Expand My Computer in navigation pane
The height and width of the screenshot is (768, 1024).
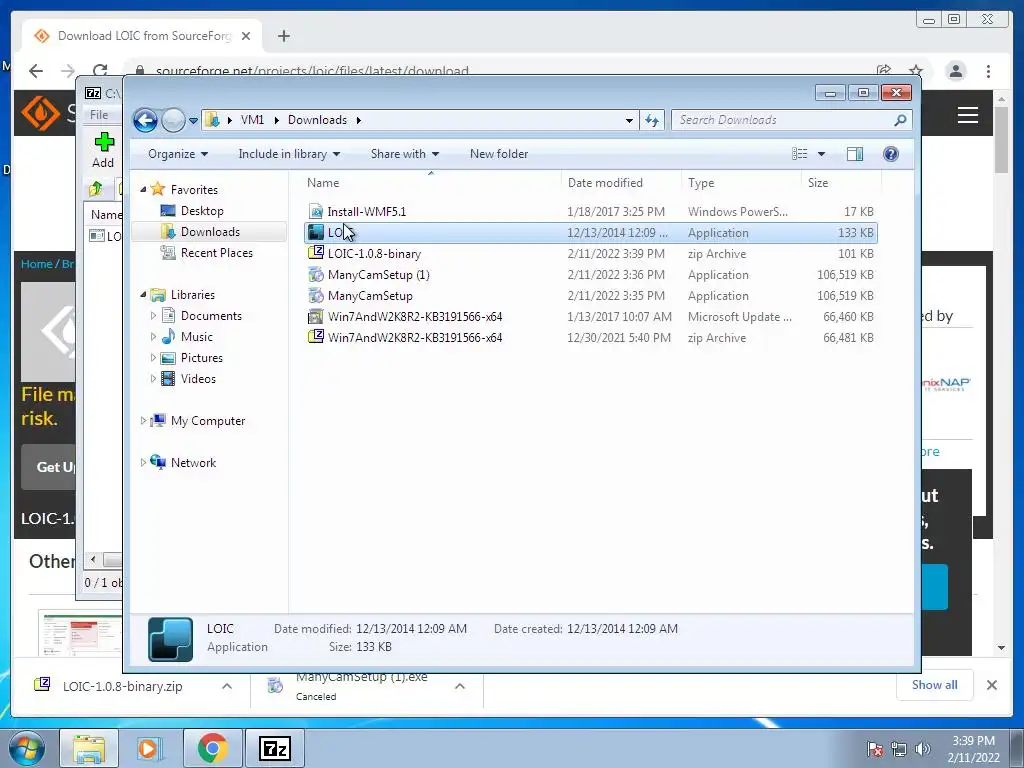click(x=143, y=421)
